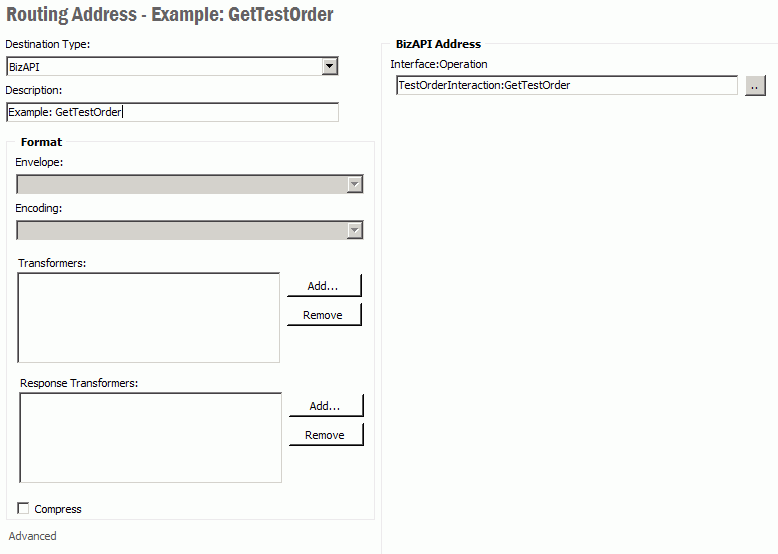
Task: Click the Interface:Operation text field
Action: (x=566, y=86)
